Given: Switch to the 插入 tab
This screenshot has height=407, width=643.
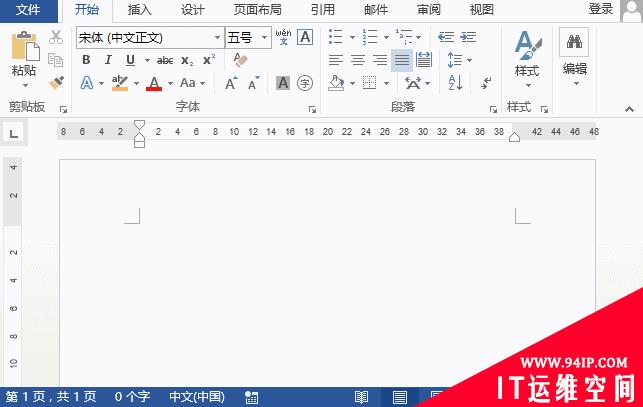Looking at the screenshot, I should click(140, 10).
